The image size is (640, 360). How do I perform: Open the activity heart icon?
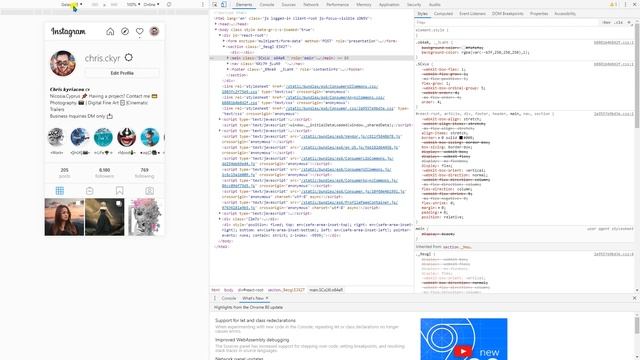[x=140, y=31]
